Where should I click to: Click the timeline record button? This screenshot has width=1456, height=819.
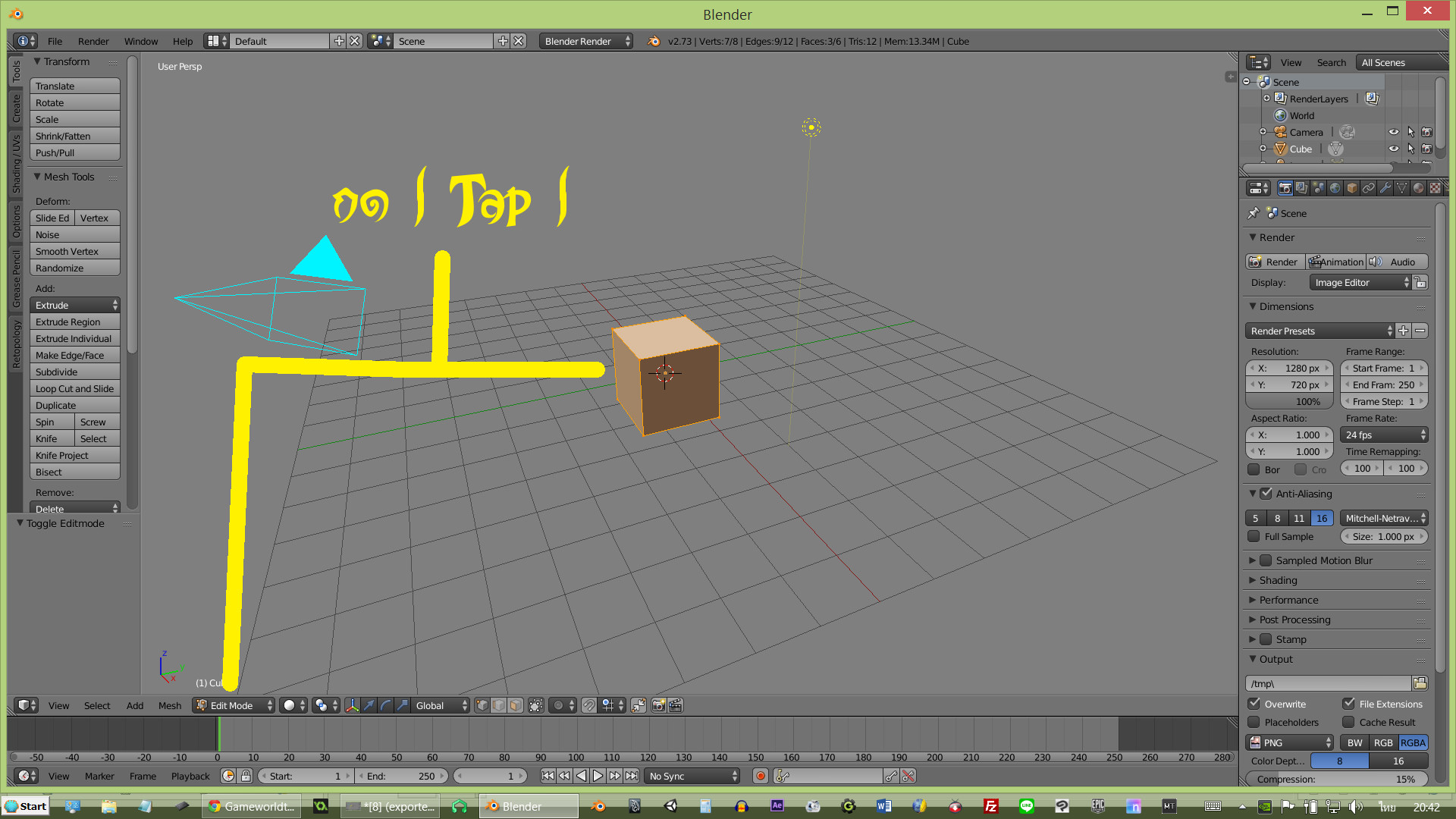click(x=761, y=776)
